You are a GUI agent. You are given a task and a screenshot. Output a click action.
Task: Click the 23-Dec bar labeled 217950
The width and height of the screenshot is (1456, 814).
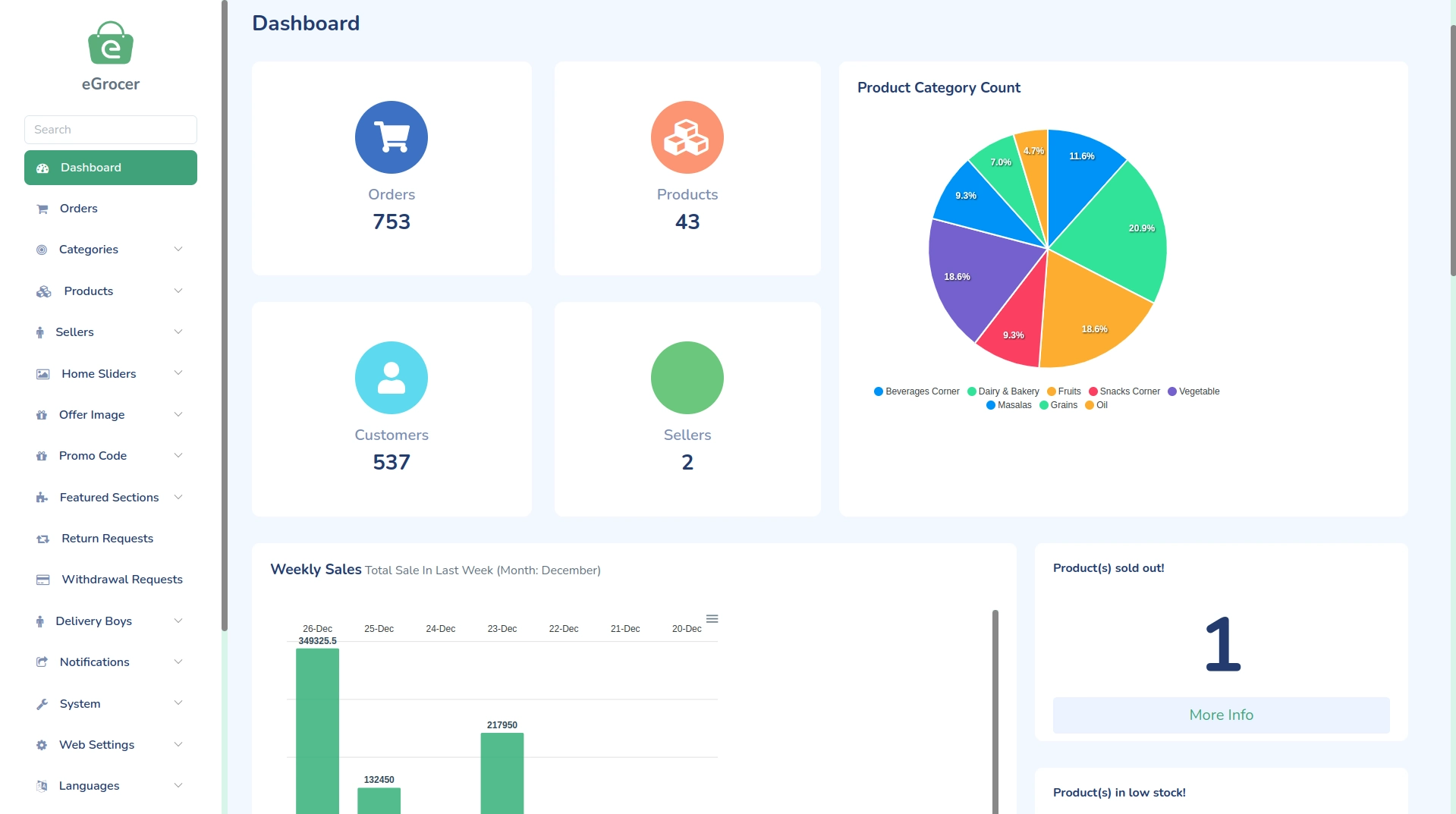click(502, 773)
